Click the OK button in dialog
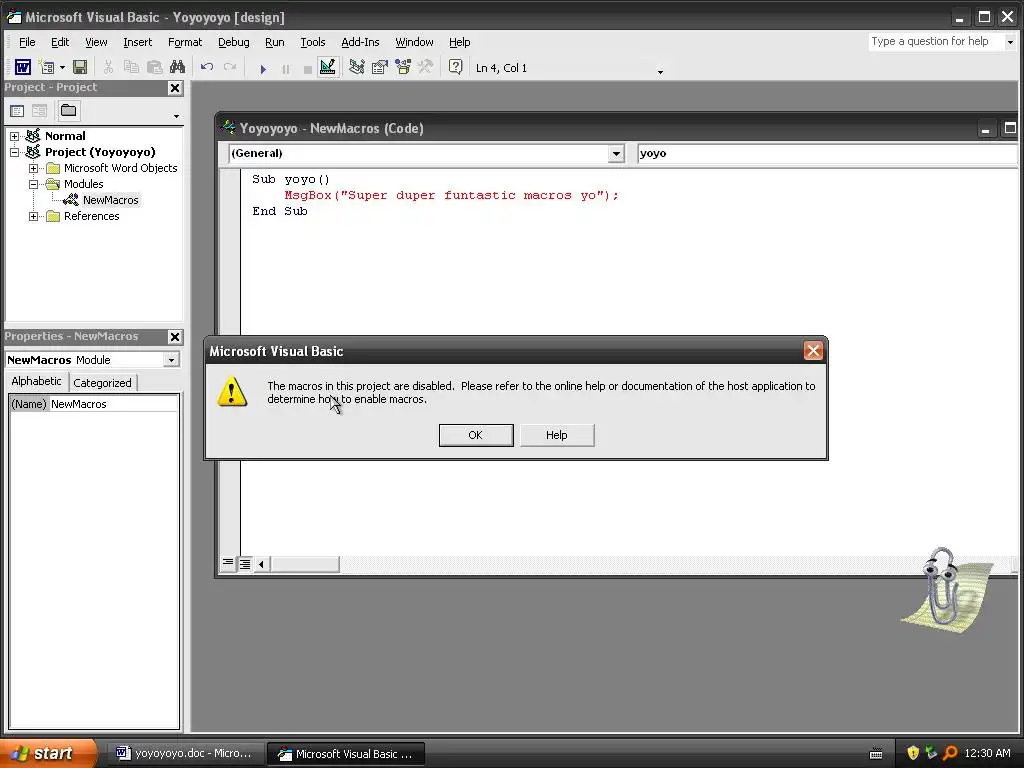The width and height of the screenshot is (1024, 768). (x=476, y=435)
